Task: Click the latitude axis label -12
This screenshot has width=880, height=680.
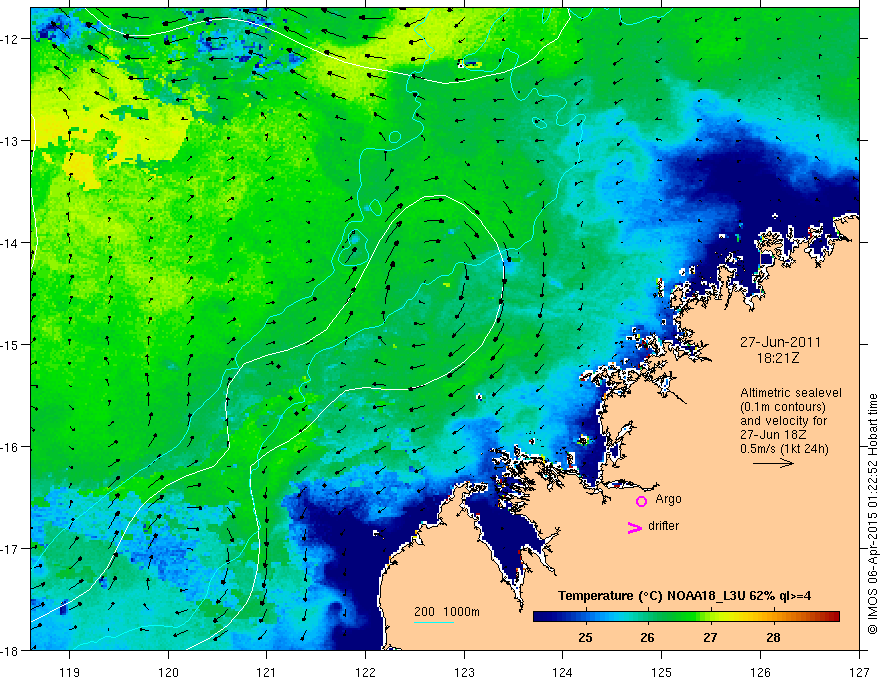Action: pos(11,39)
